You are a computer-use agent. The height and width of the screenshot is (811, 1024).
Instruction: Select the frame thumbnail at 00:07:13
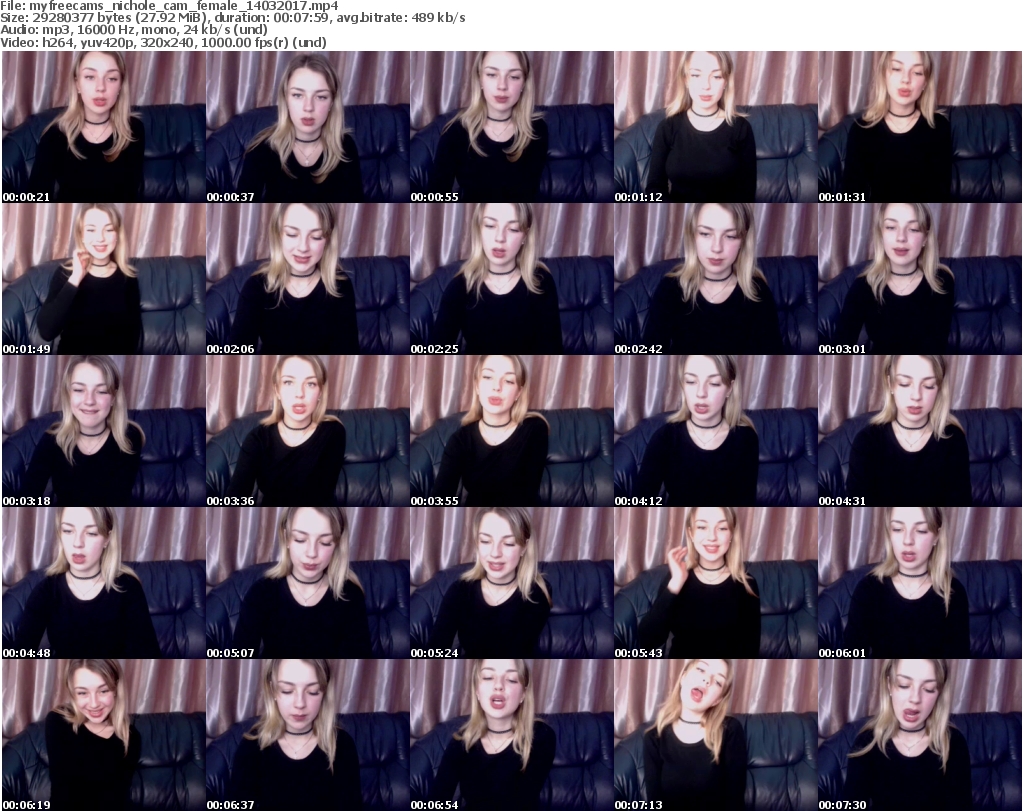716,735
